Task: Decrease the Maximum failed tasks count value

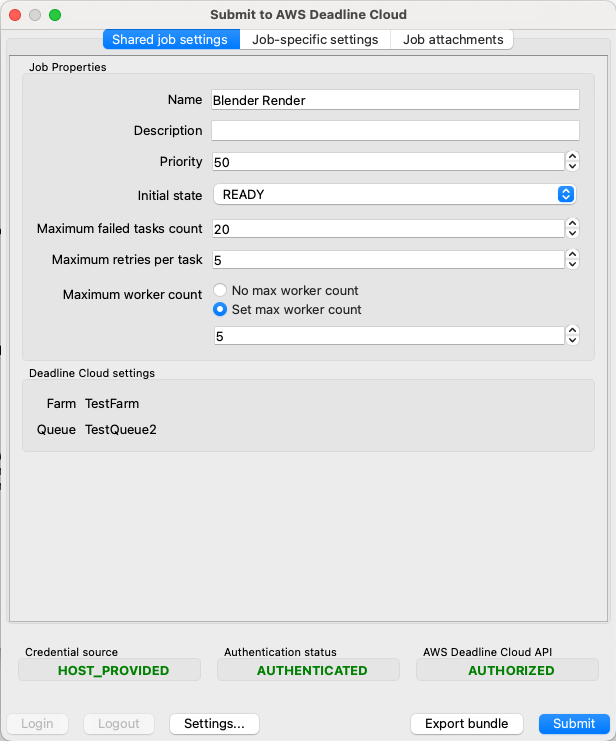Action: (572, 234)
